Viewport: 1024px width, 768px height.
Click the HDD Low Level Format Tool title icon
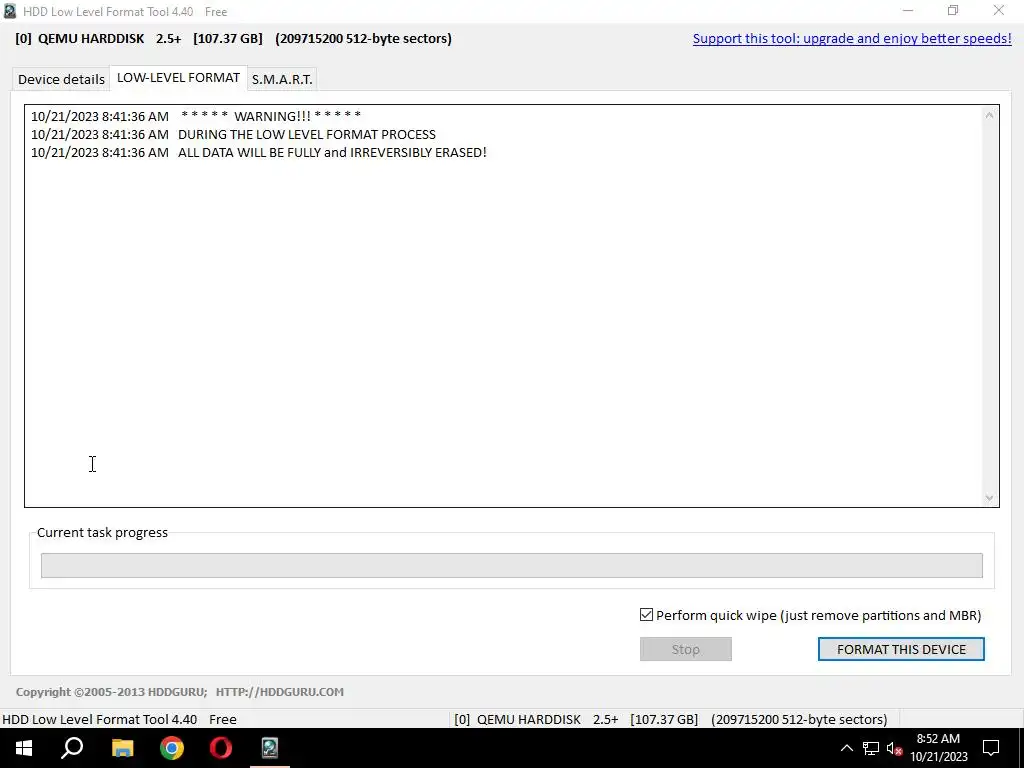9,11
